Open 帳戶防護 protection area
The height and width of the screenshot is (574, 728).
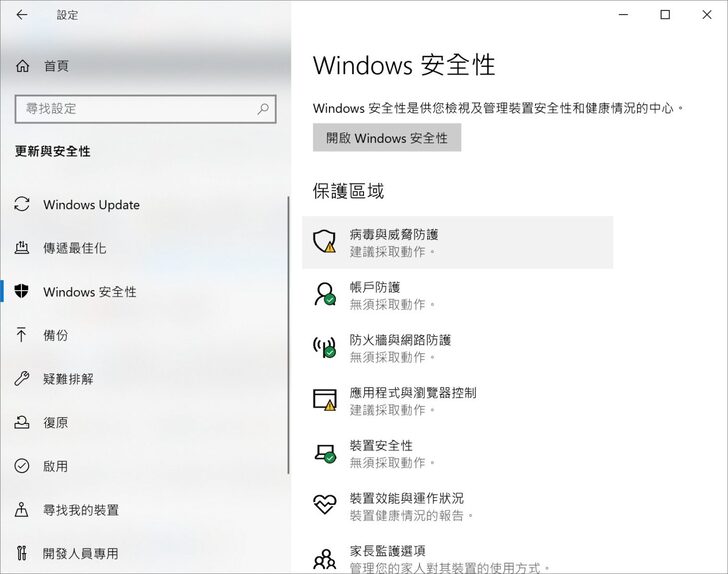click(457, 295)
